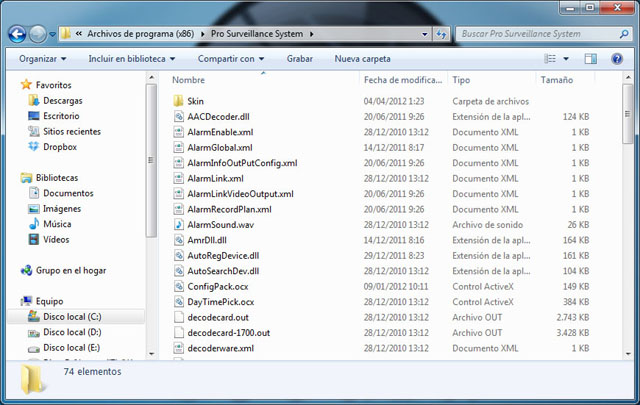
Task: Click the refresh button beside address bar
Action: coord(441,34)
